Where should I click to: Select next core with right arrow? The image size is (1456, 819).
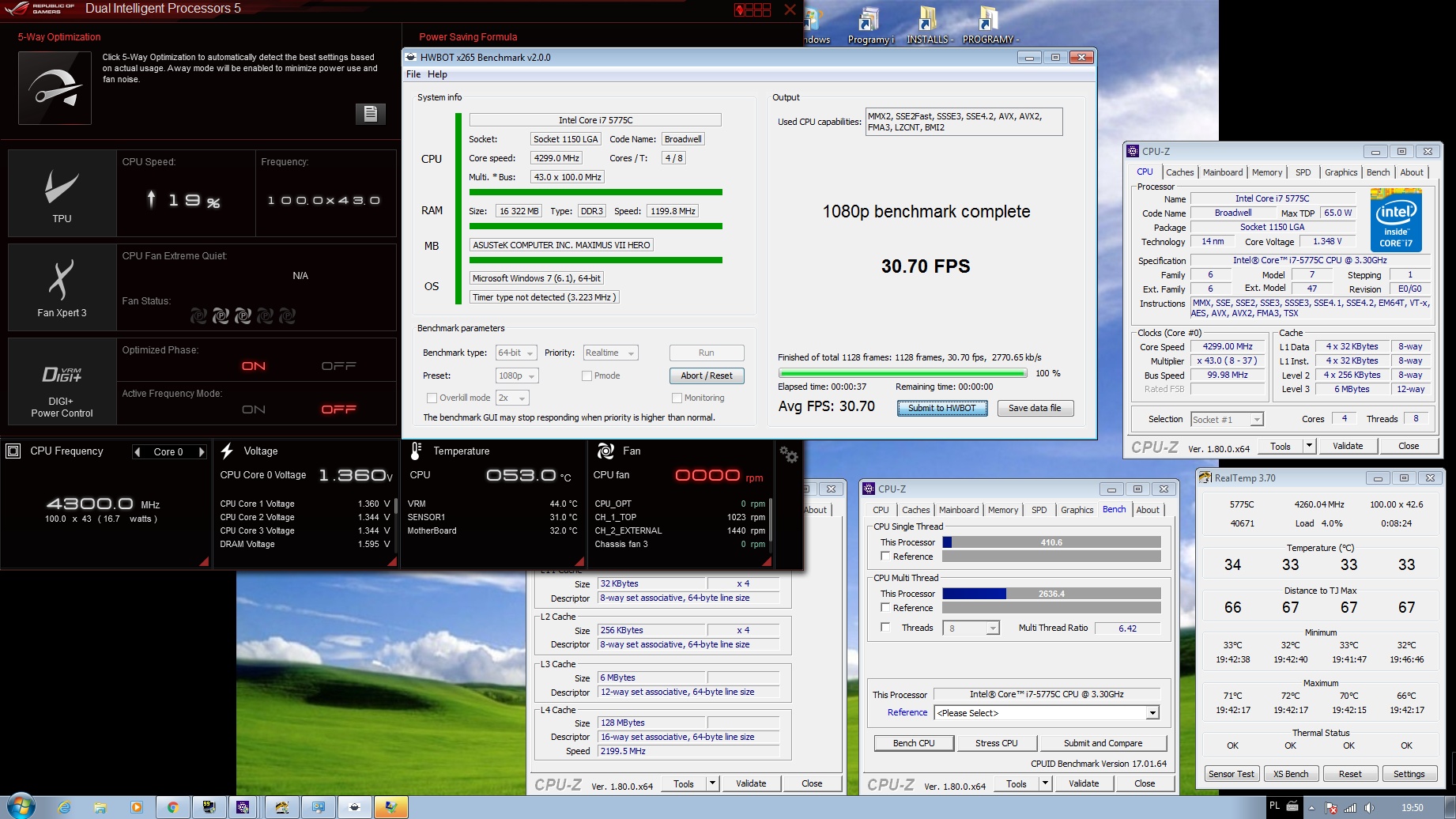202,452
